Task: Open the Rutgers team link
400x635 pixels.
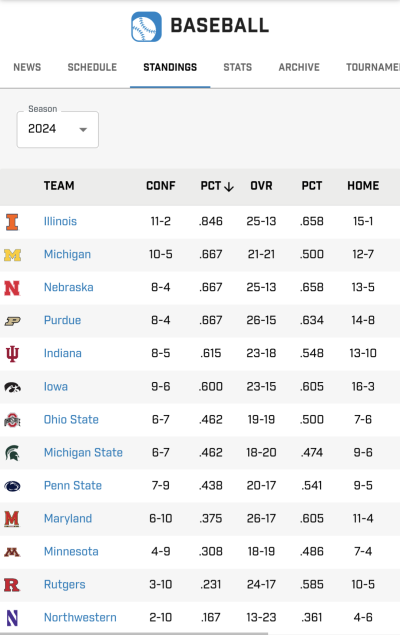Action: [x=65, y=585]
